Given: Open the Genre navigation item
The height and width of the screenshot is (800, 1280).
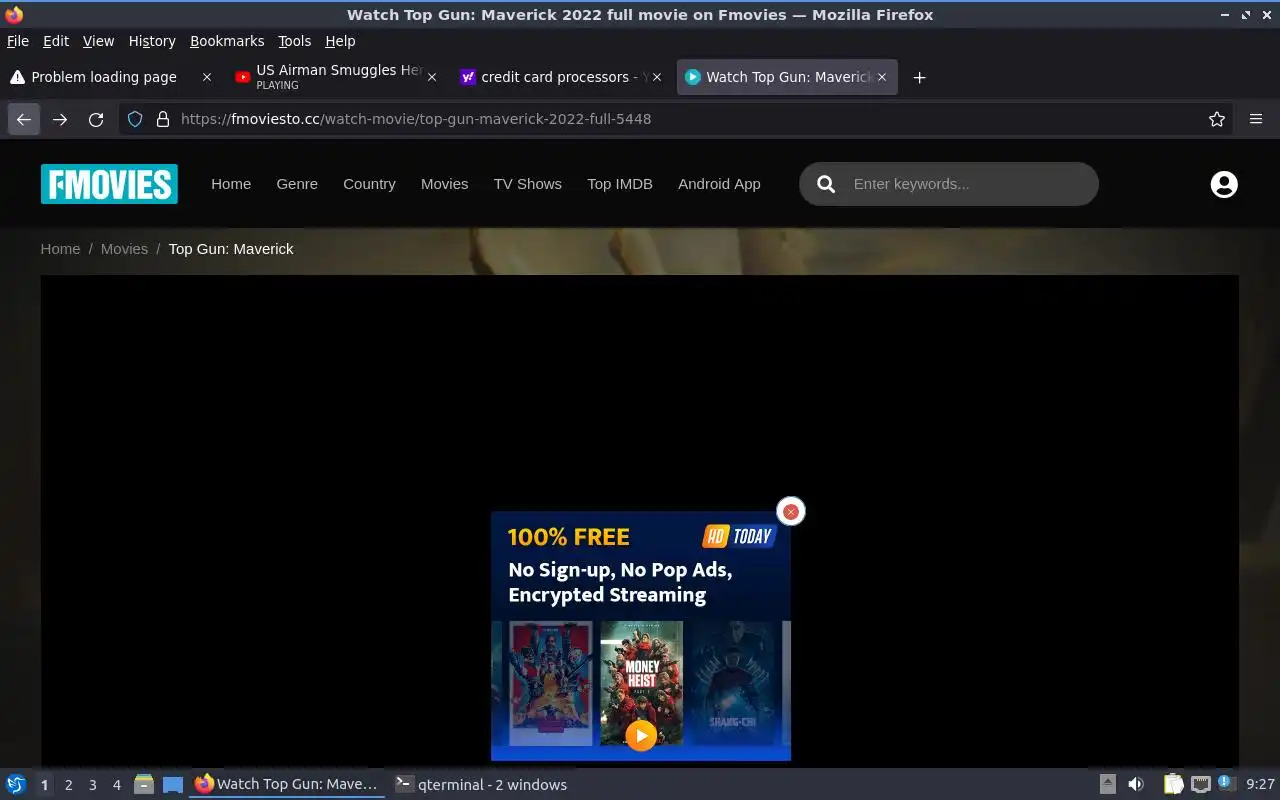Looking at the screenshot, I should (297, 184).
